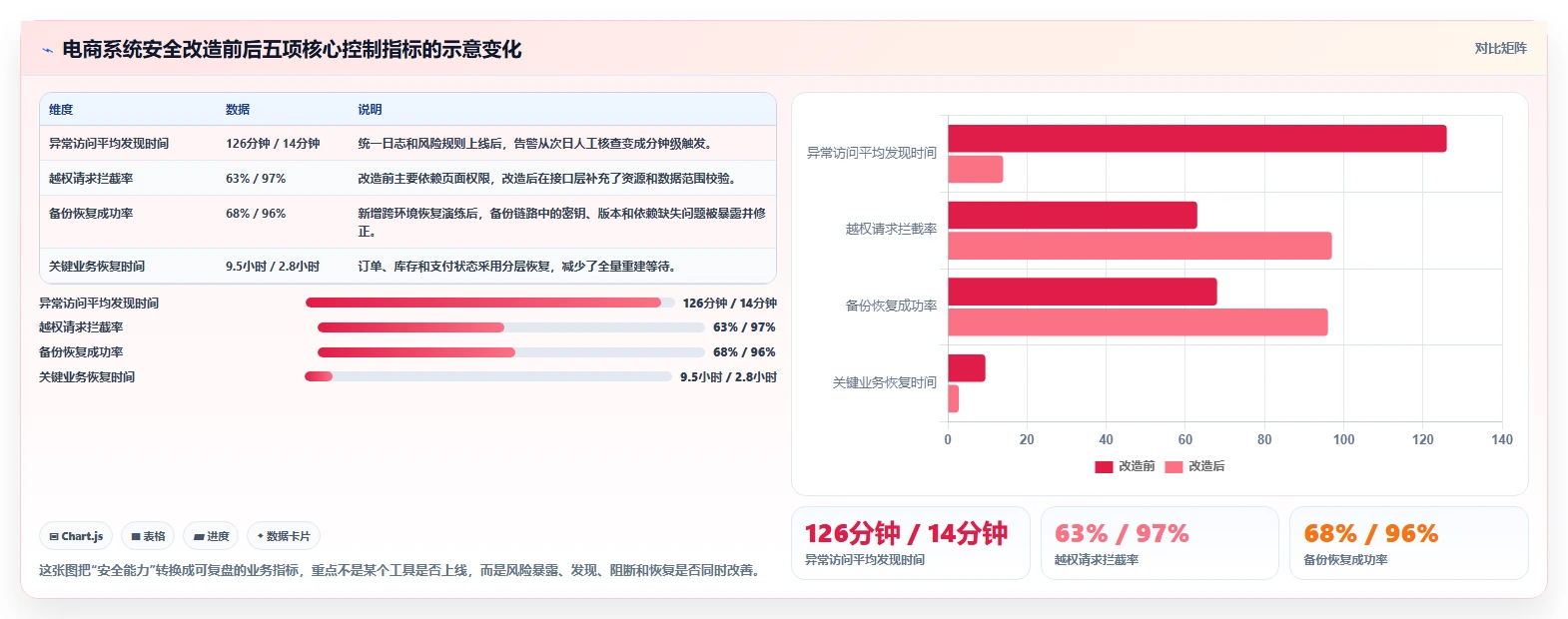Click the 68% / 96% stat card

pyautogui.click(x=1408, y=543)
